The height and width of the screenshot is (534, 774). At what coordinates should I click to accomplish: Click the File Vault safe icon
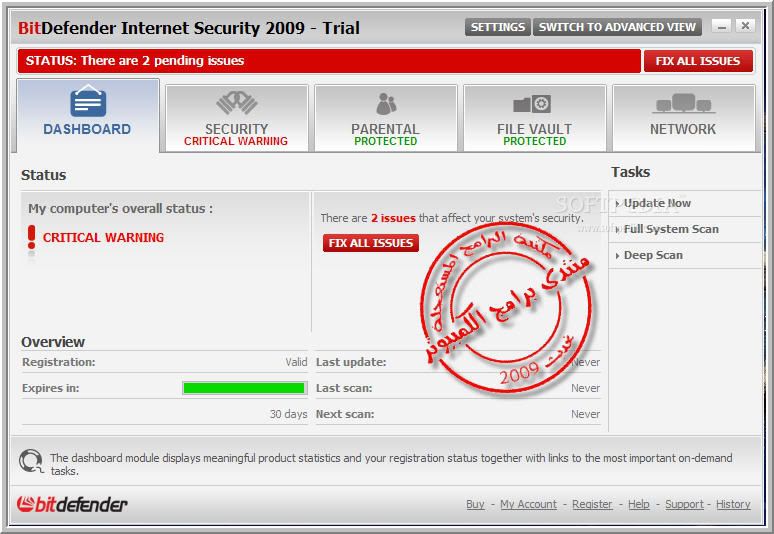click(532, 104)
